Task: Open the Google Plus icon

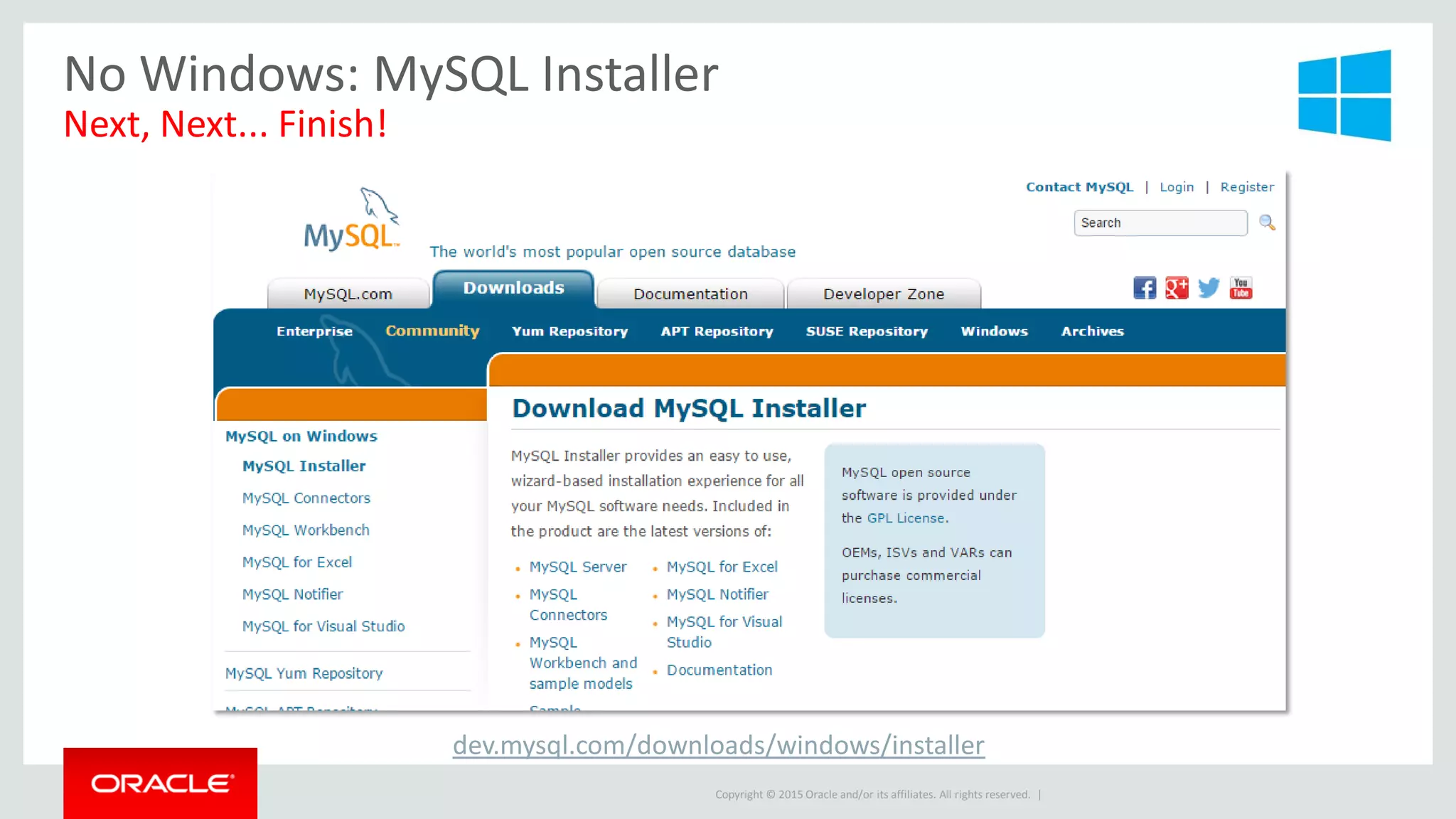Action: pyautogui.click(x=1177, y=288)
